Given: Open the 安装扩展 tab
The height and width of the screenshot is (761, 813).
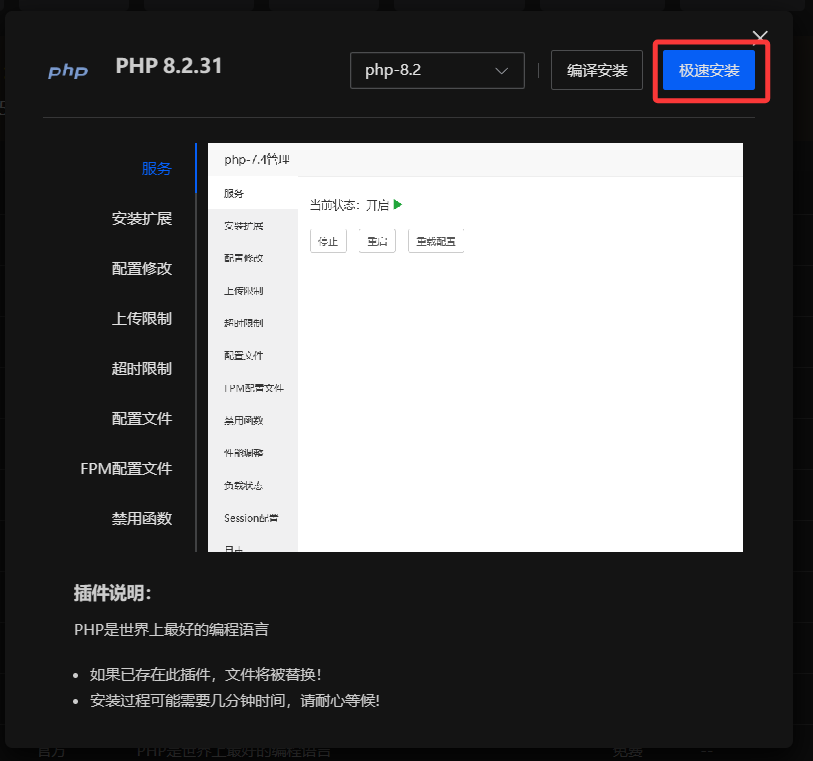Looking at the screenshot, I should click(x=142, y=218).
